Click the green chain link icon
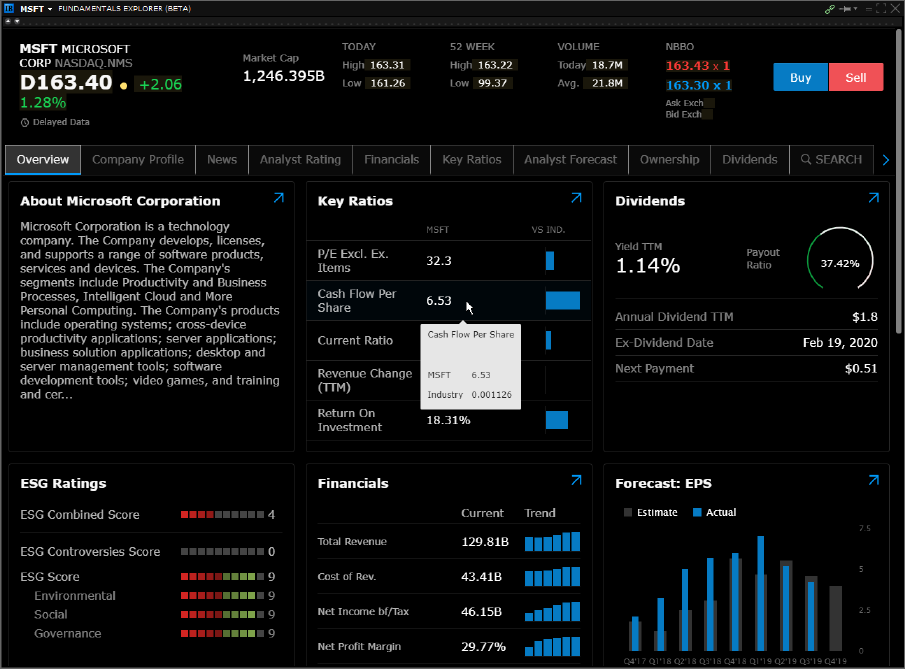Screen dimensions: 905x669 click(829, 9)
